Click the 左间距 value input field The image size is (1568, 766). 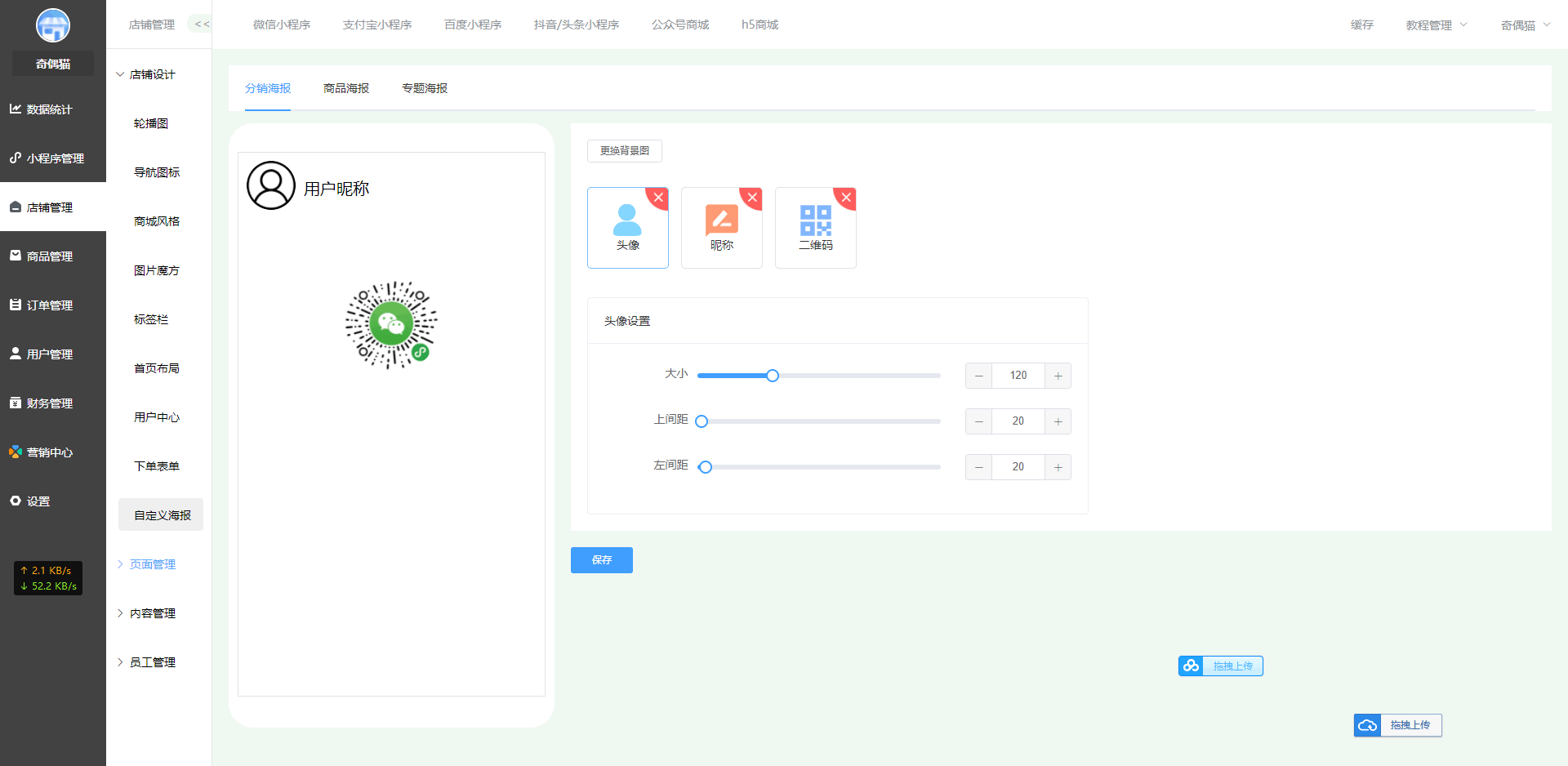tap(1018, 467)
